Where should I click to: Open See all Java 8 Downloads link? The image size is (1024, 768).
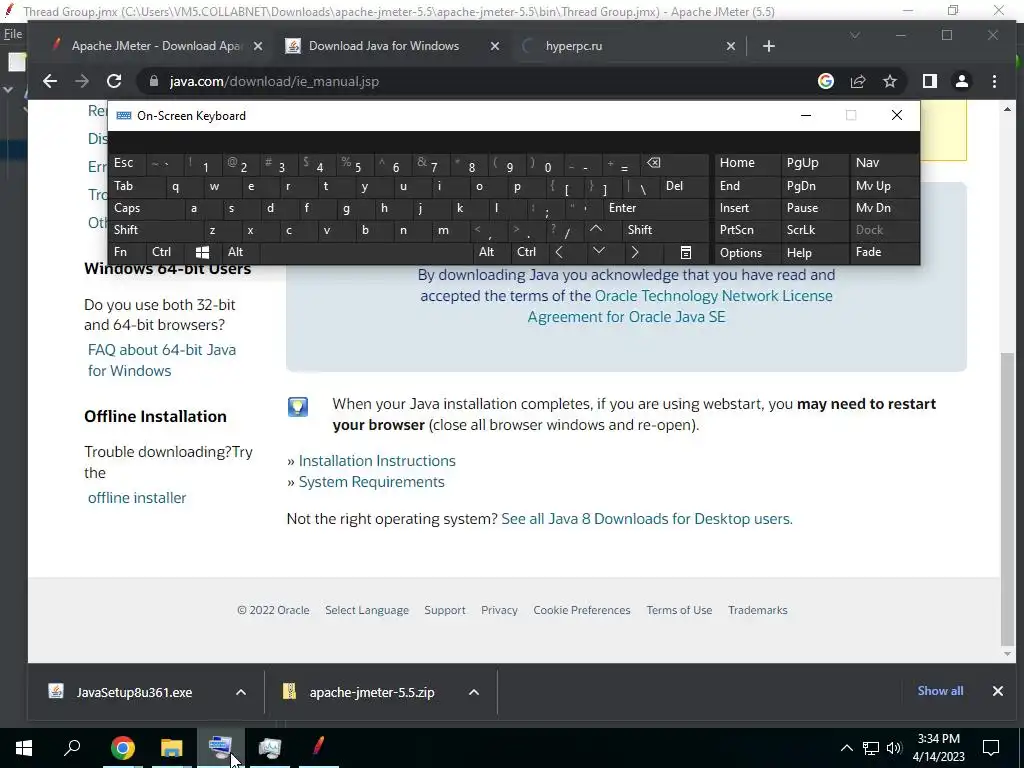pyautogui.click(x=647, y=519)
